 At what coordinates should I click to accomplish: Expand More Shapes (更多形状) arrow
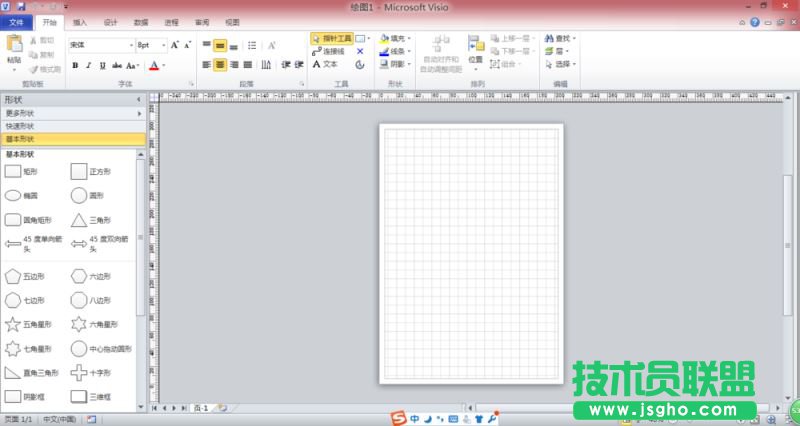click(139, 113)
